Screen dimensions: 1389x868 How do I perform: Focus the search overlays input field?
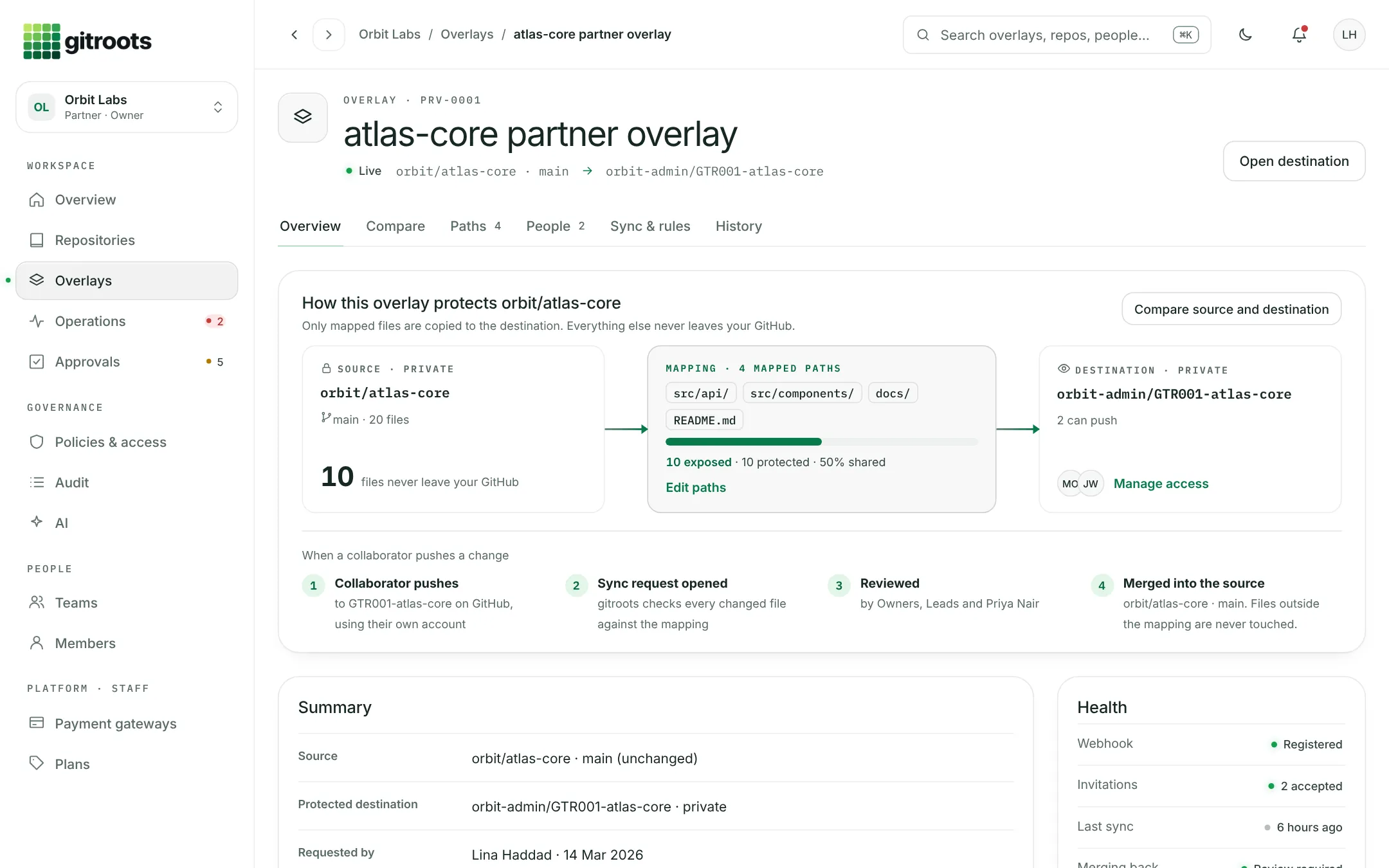point(1057,35)
